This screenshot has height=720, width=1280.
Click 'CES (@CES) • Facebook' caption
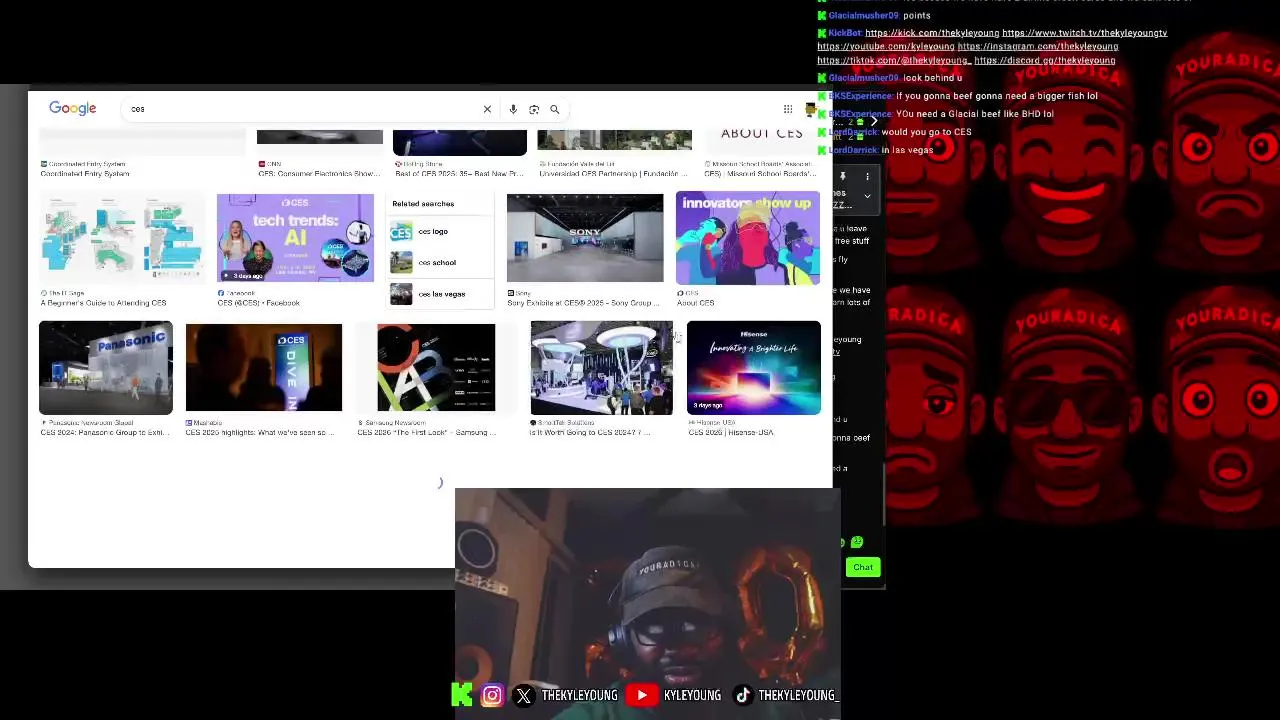259,303
